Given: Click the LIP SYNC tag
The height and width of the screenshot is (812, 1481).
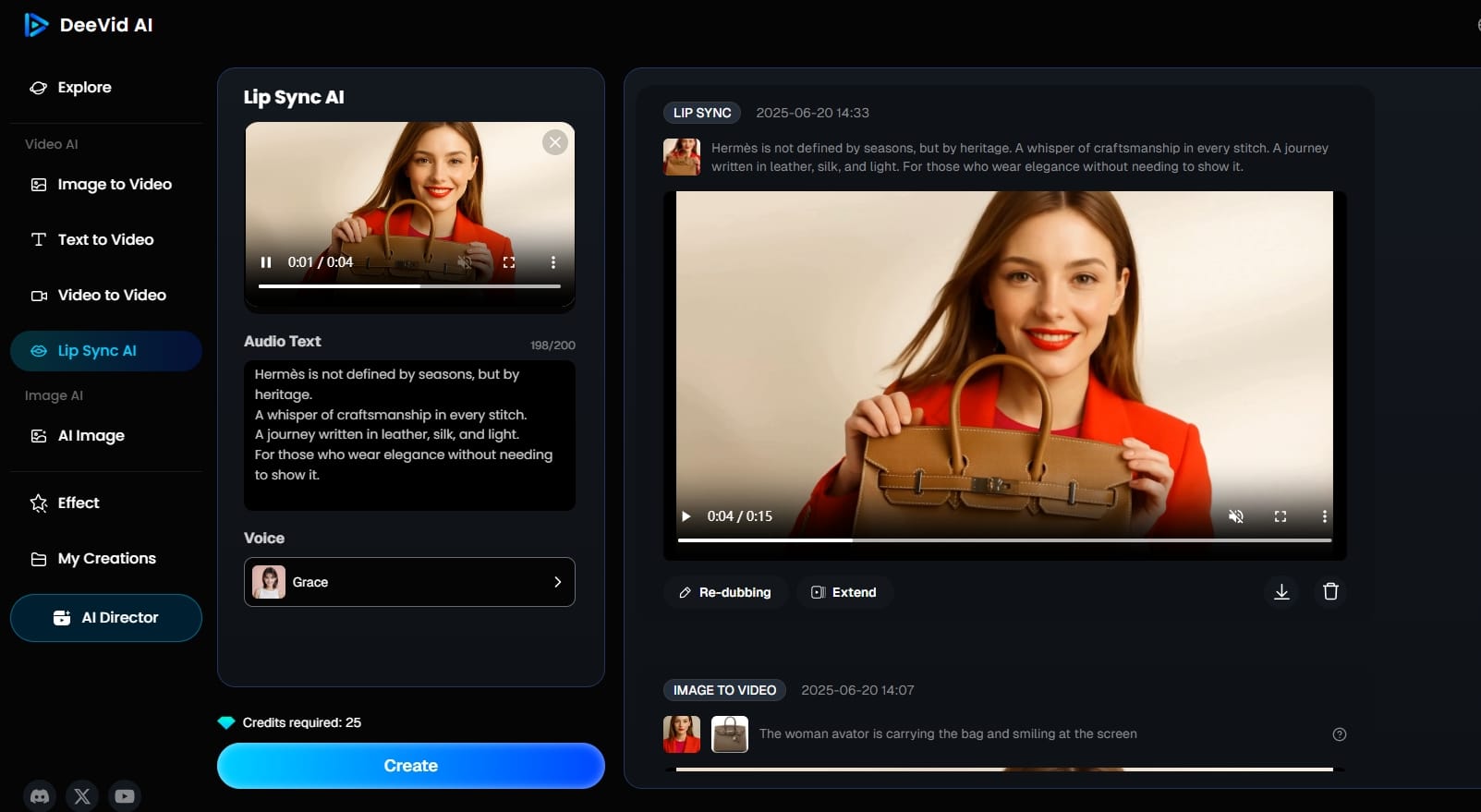Looking at the screenshot, I should click(702, 113).
